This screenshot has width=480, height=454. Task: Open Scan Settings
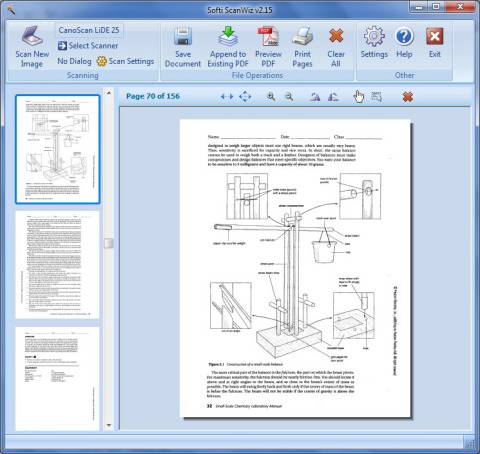(x=125, y=61)
